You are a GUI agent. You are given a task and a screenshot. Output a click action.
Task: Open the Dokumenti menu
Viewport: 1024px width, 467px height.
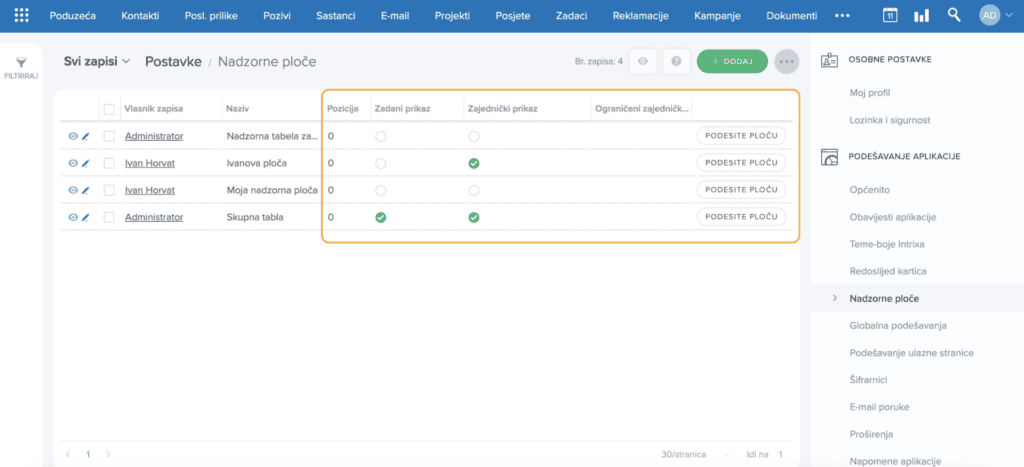[792, 16]
